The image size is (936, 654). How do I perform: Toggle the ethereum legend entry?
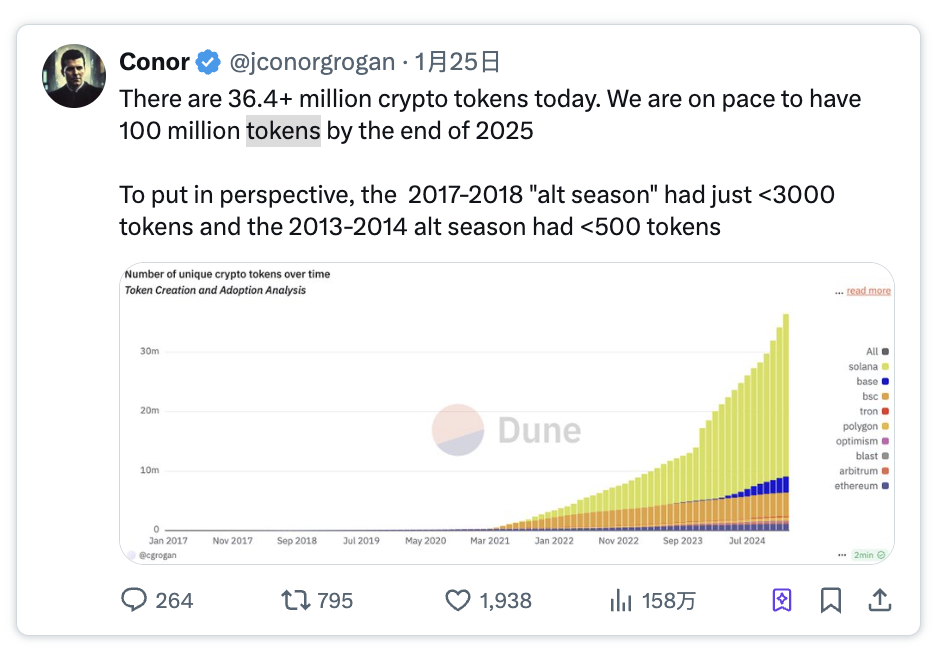coord(861,486)
